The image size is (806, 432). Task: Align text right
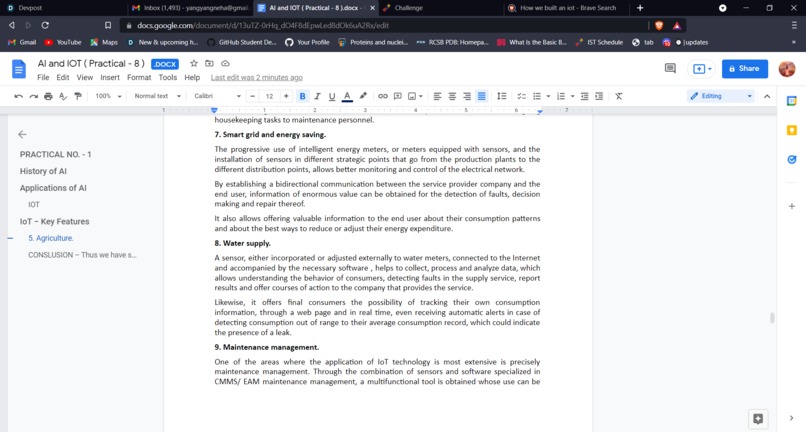coord(467,96)
